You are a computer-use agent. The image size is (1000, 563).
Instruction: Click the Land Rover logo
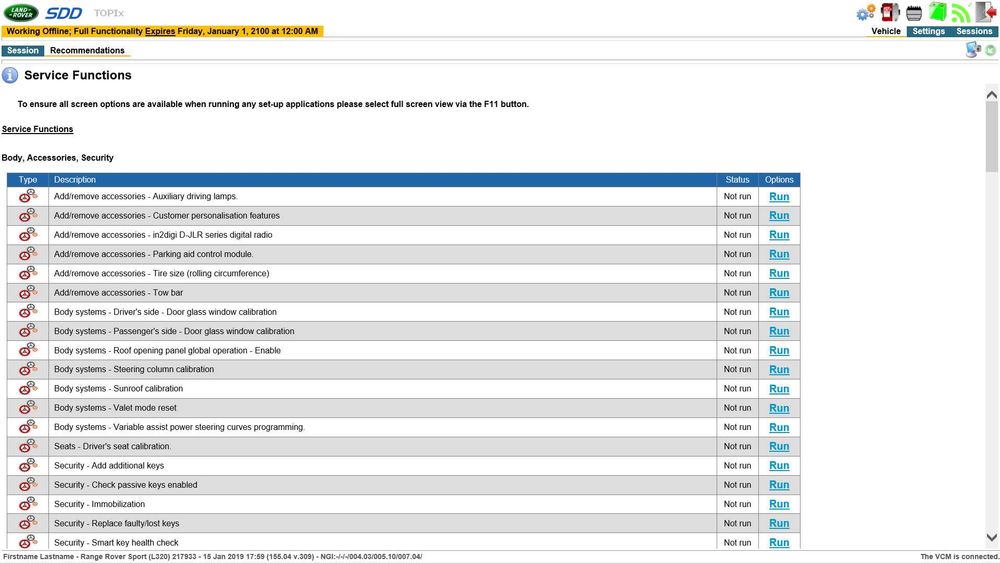tap(20, 12)
